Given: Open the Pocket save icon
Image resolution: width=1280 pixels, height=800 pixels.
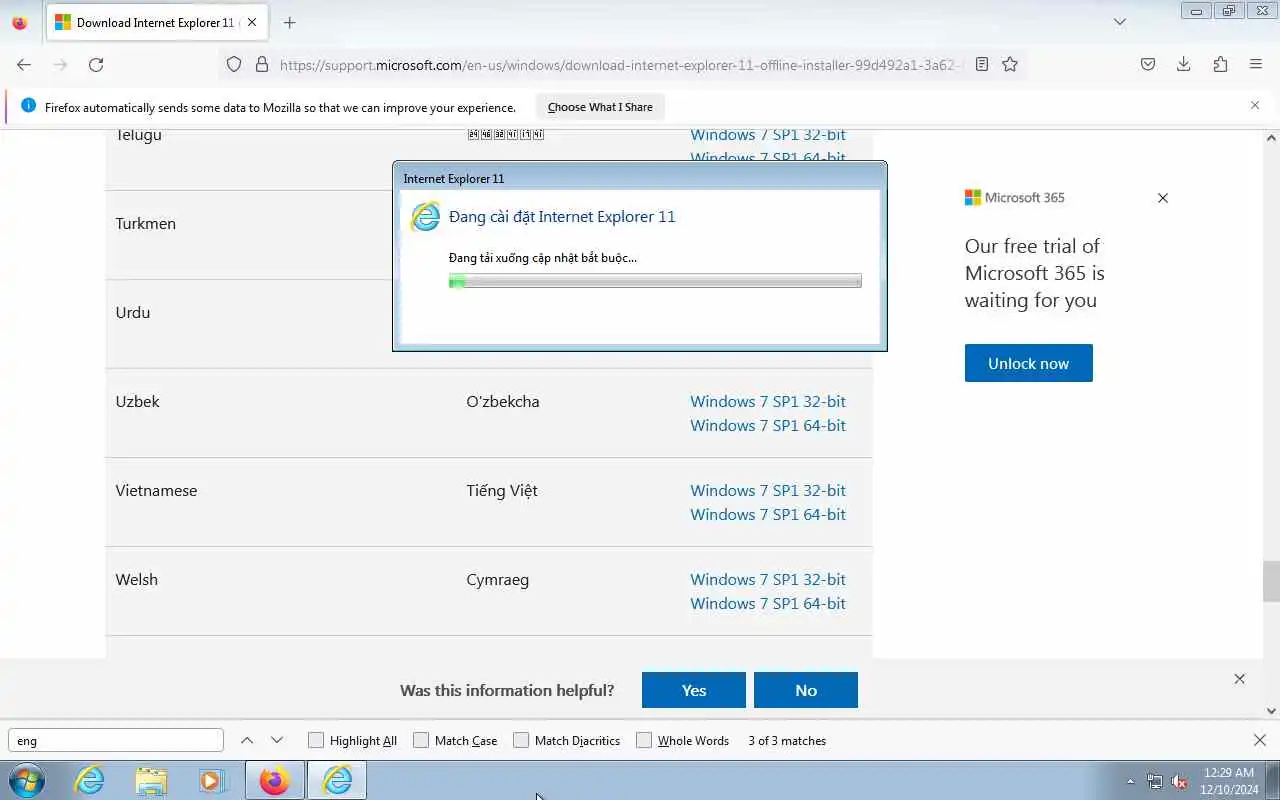Looking at the screenshot, I should 1148,64.
